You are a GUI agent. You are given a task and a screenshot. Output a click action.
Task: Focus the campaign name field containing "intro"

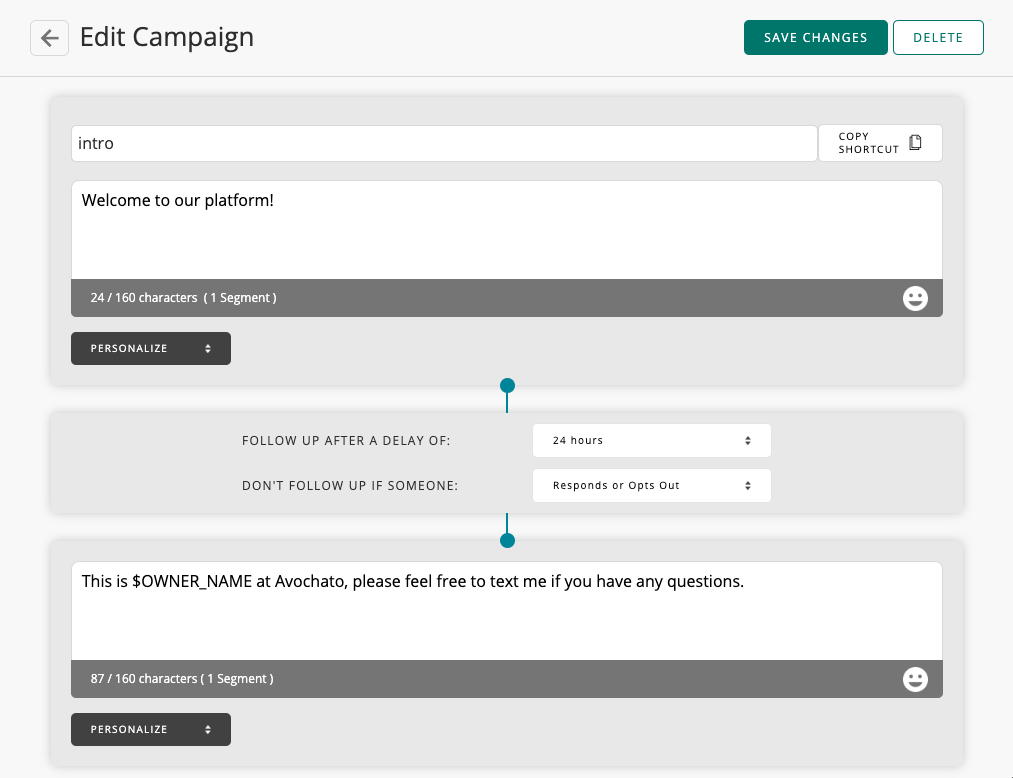coord(443,144)
